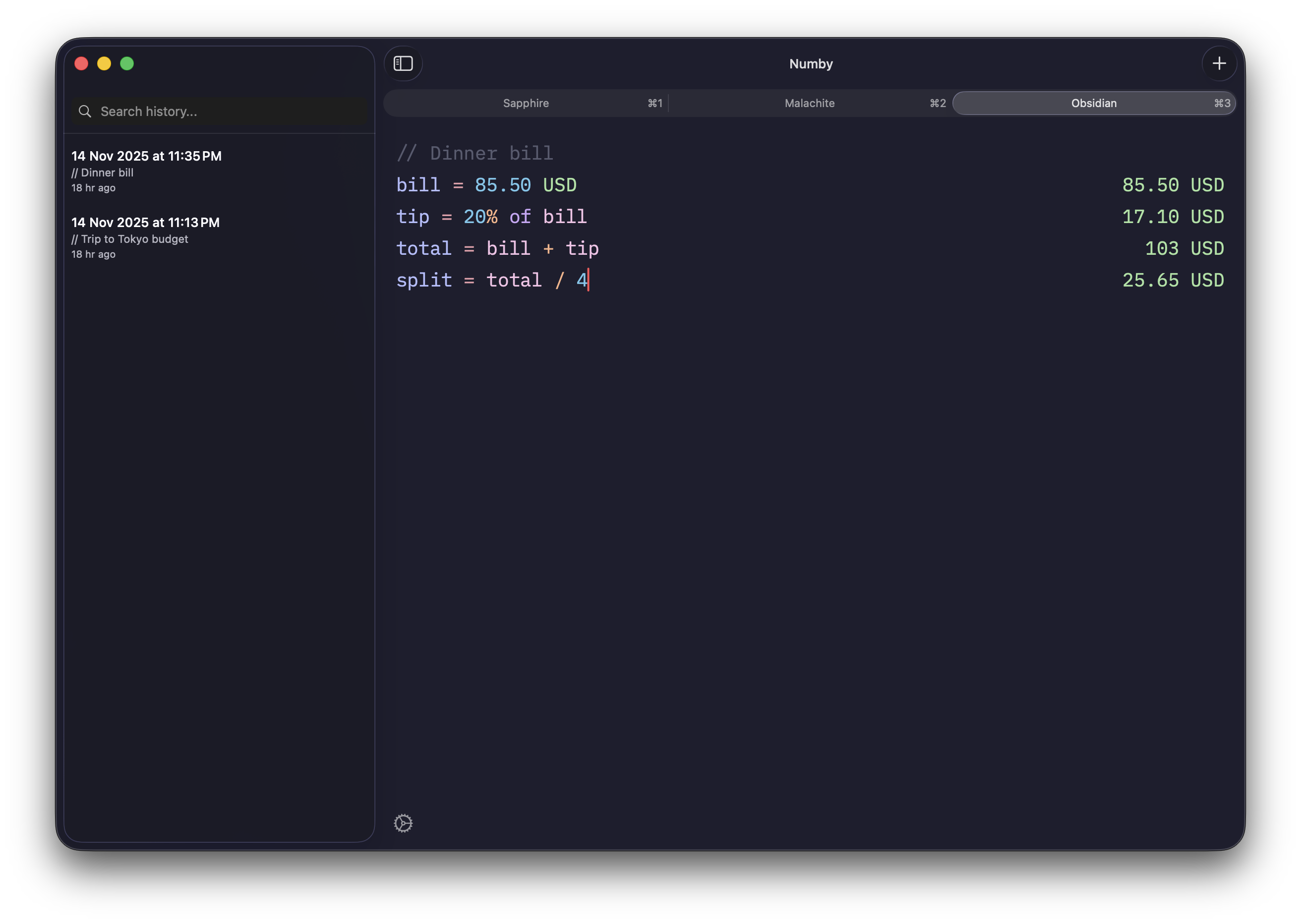Create a new document with the plus icon
1301x924 pixels.
1219,64
